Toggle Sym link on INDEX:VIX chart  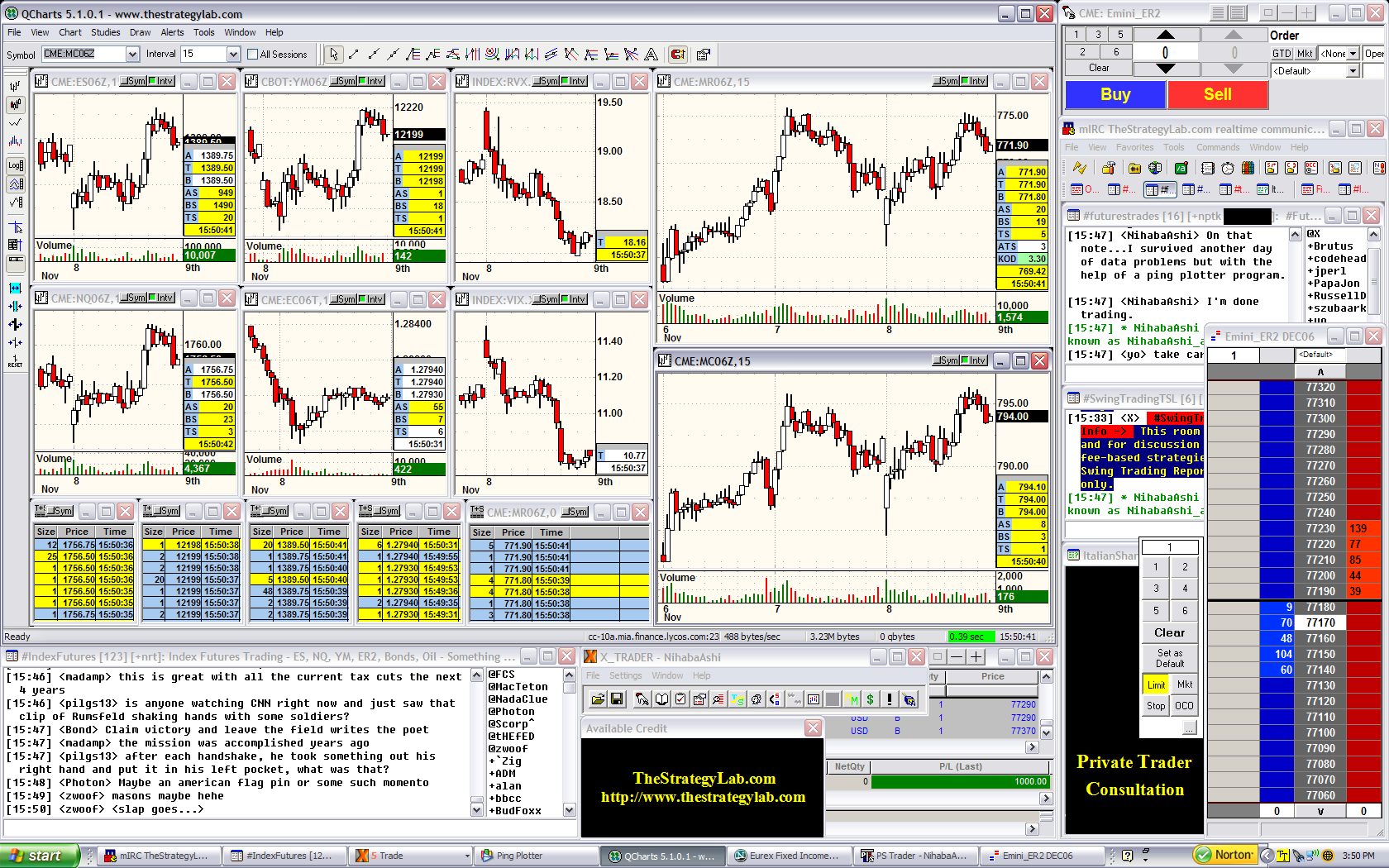(547, 299)
